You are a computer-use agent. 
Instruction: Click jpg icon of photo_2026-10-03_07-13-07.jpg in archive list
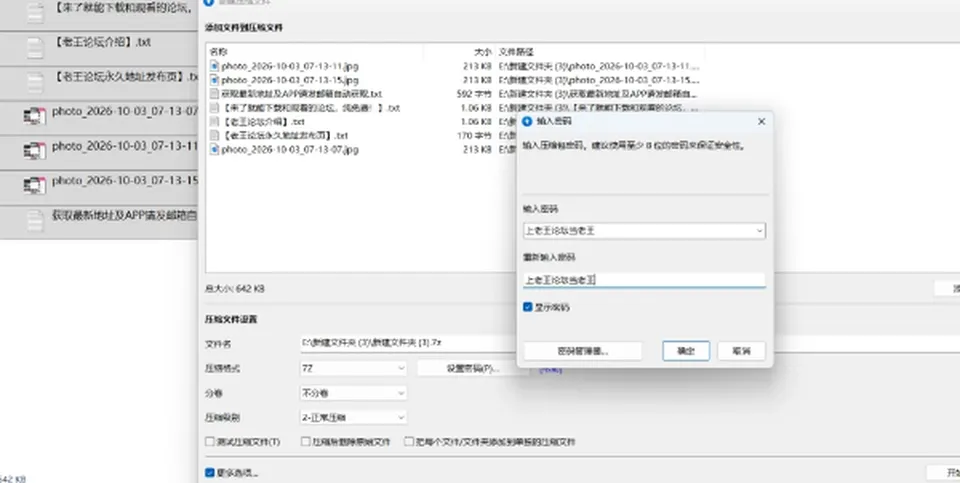[214, 149]
